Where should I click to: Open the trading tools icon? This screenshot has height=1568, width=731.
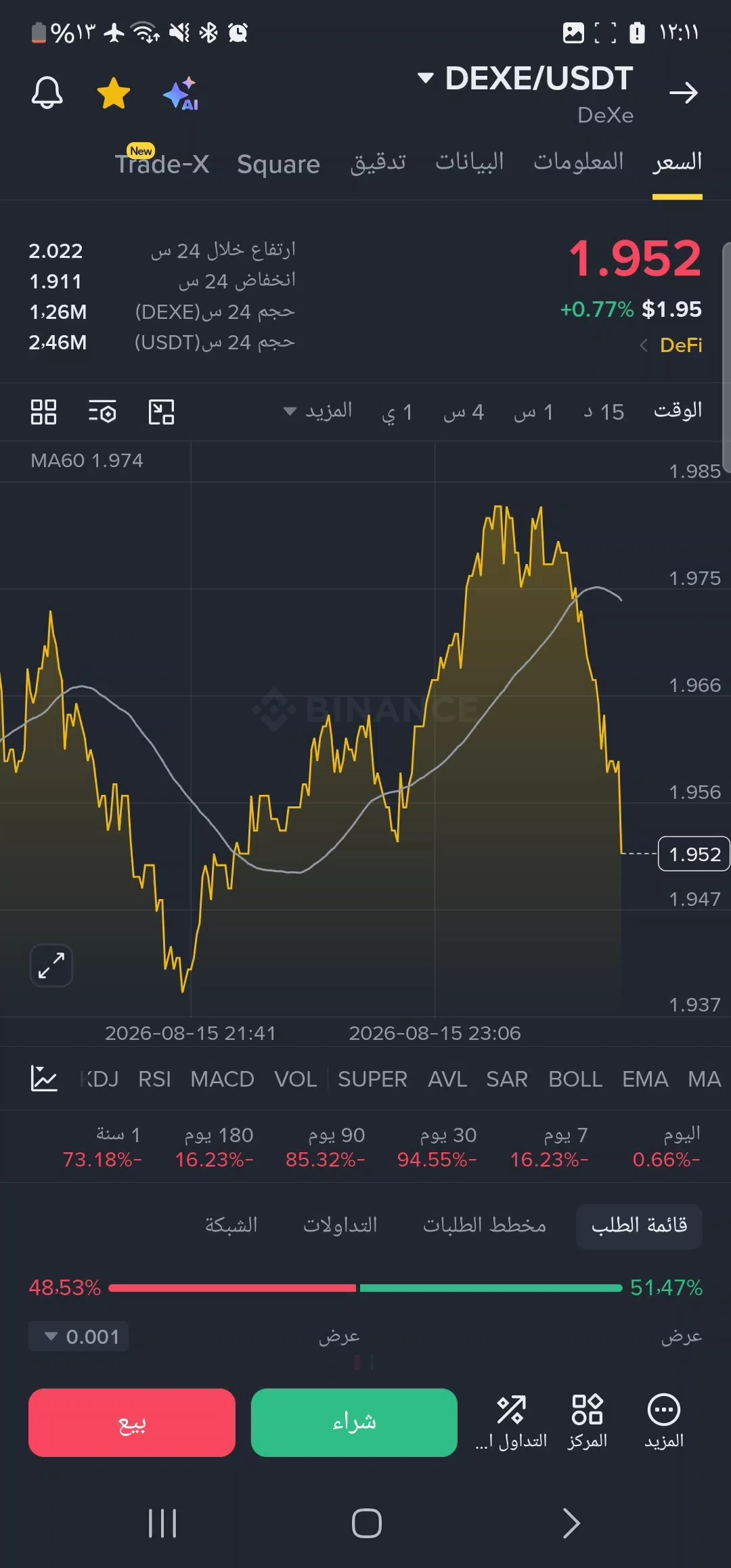click(x=511, y=1422)
